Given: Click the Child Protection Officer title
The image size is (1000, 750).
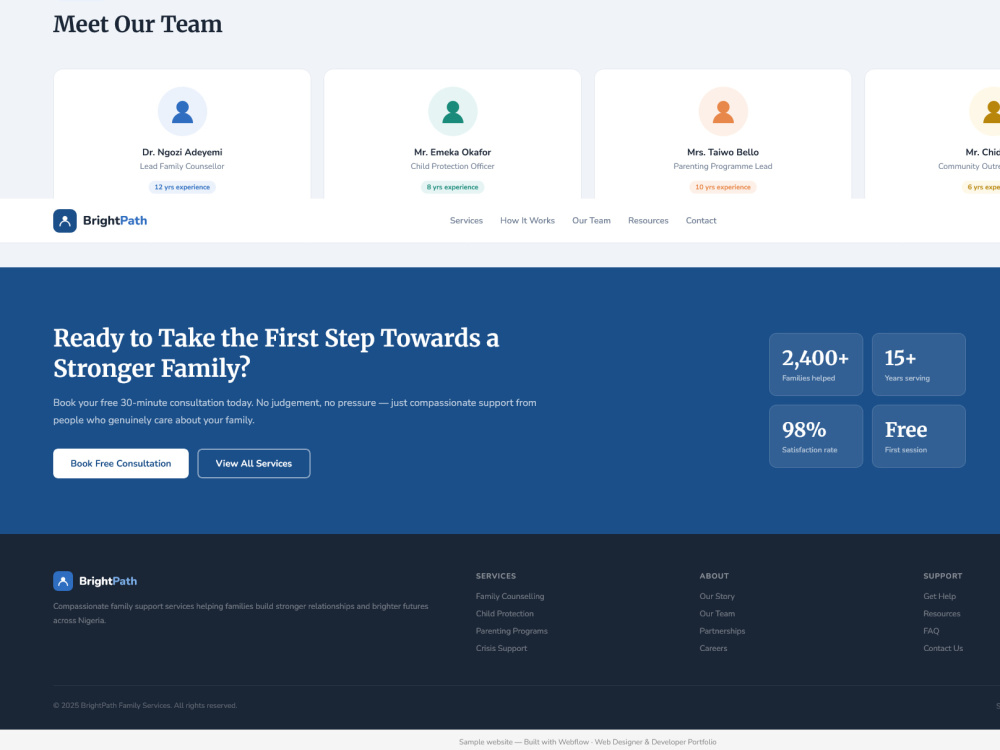Looking at the screenshot, I should pos(453,166).
